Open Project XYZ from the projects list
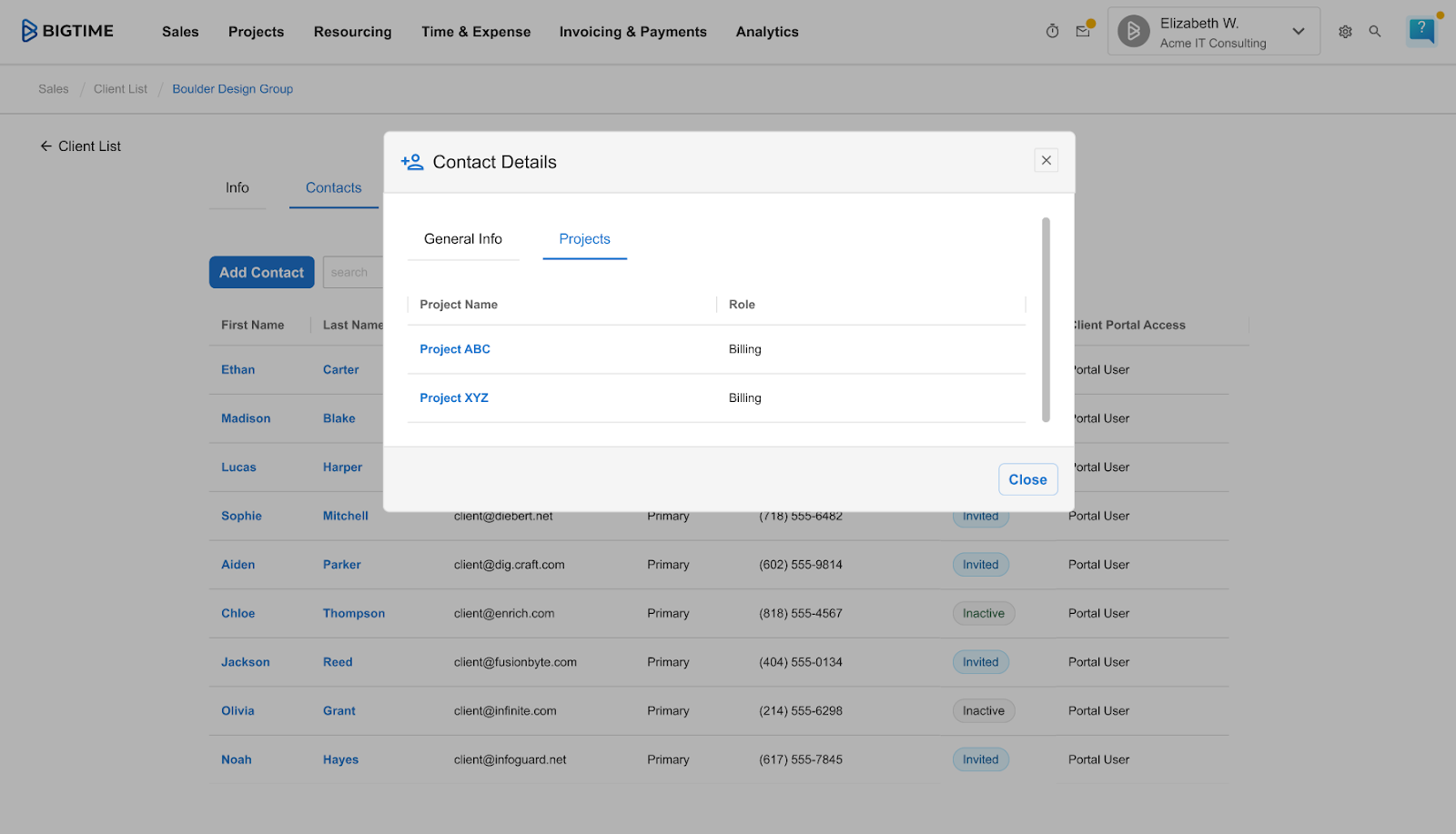The height and width of the screenshot is (834, 1456). (x=453, y=397)
